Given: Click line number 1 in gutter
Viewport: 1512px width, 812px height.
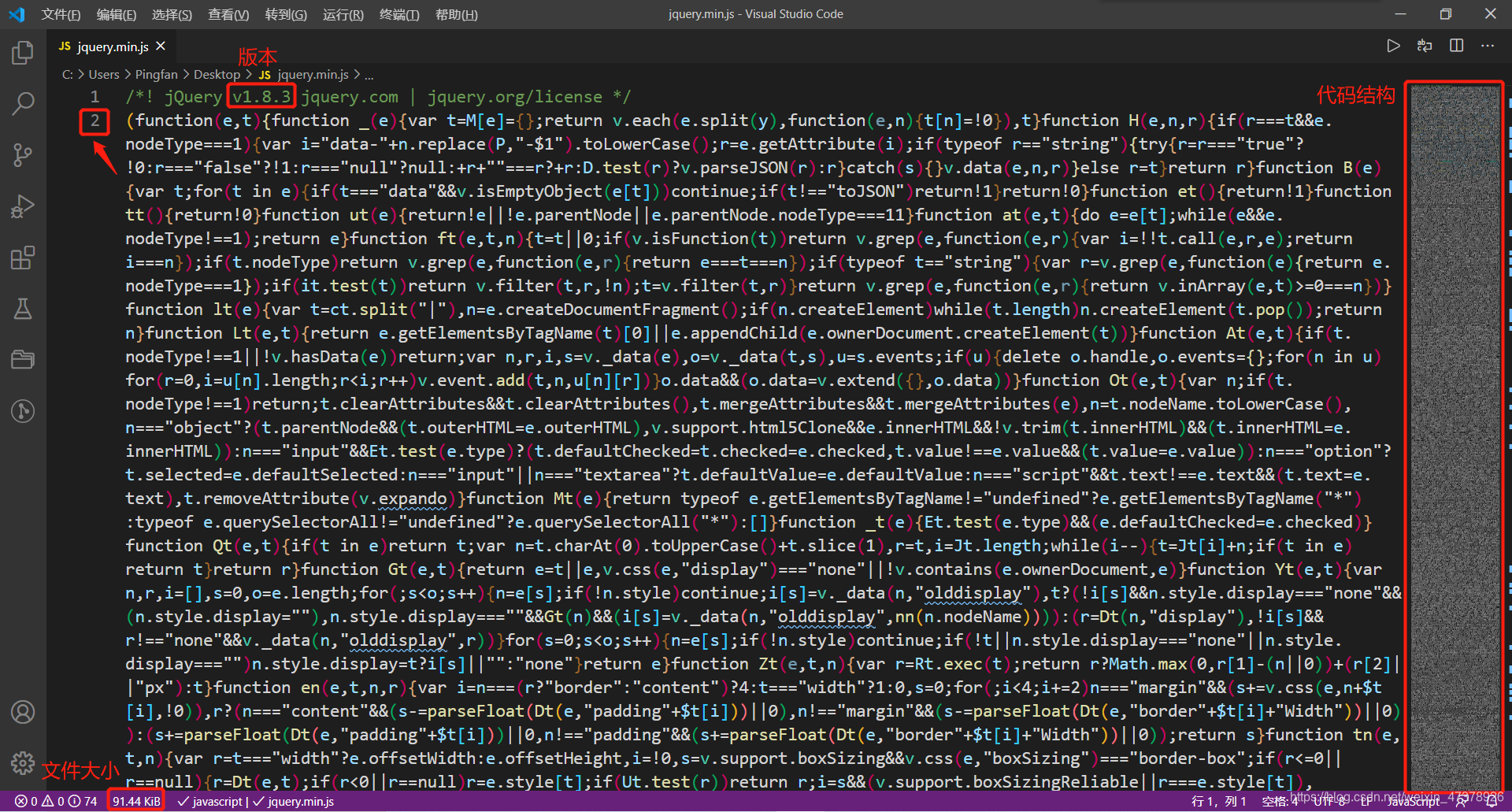Looking at the screenshot, I should (94, 96).
